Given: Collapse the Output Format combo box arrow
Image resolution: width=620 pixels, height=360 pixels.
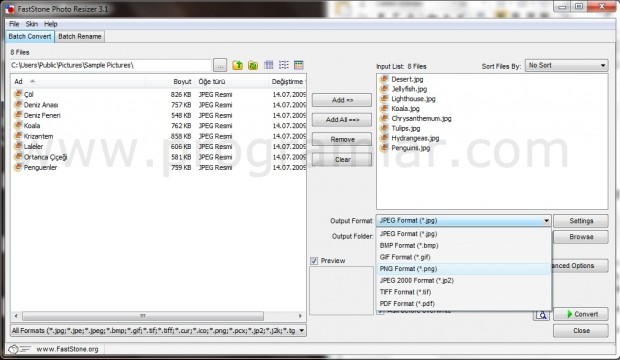Looking at the screenshot, I should tap(546, 221).
